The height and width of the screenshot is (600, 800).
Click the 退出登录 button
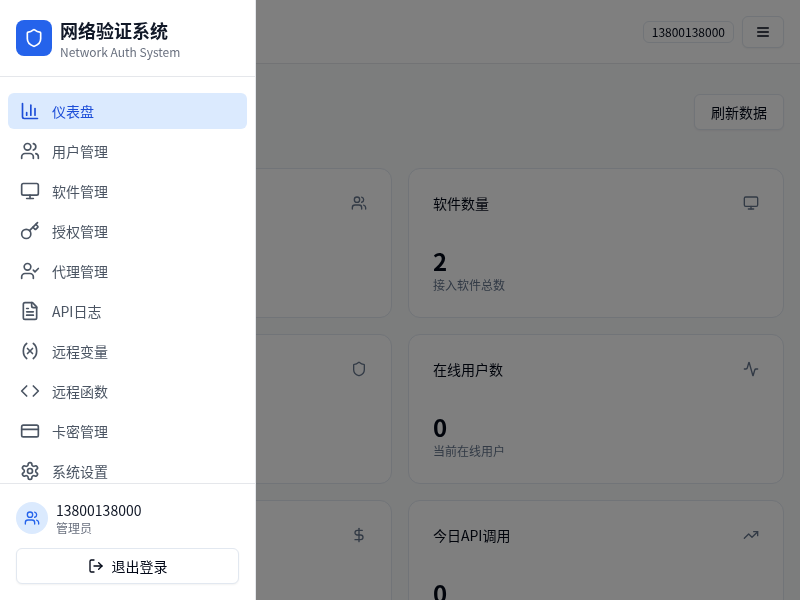pyautogui.click(x=128, y=566)
